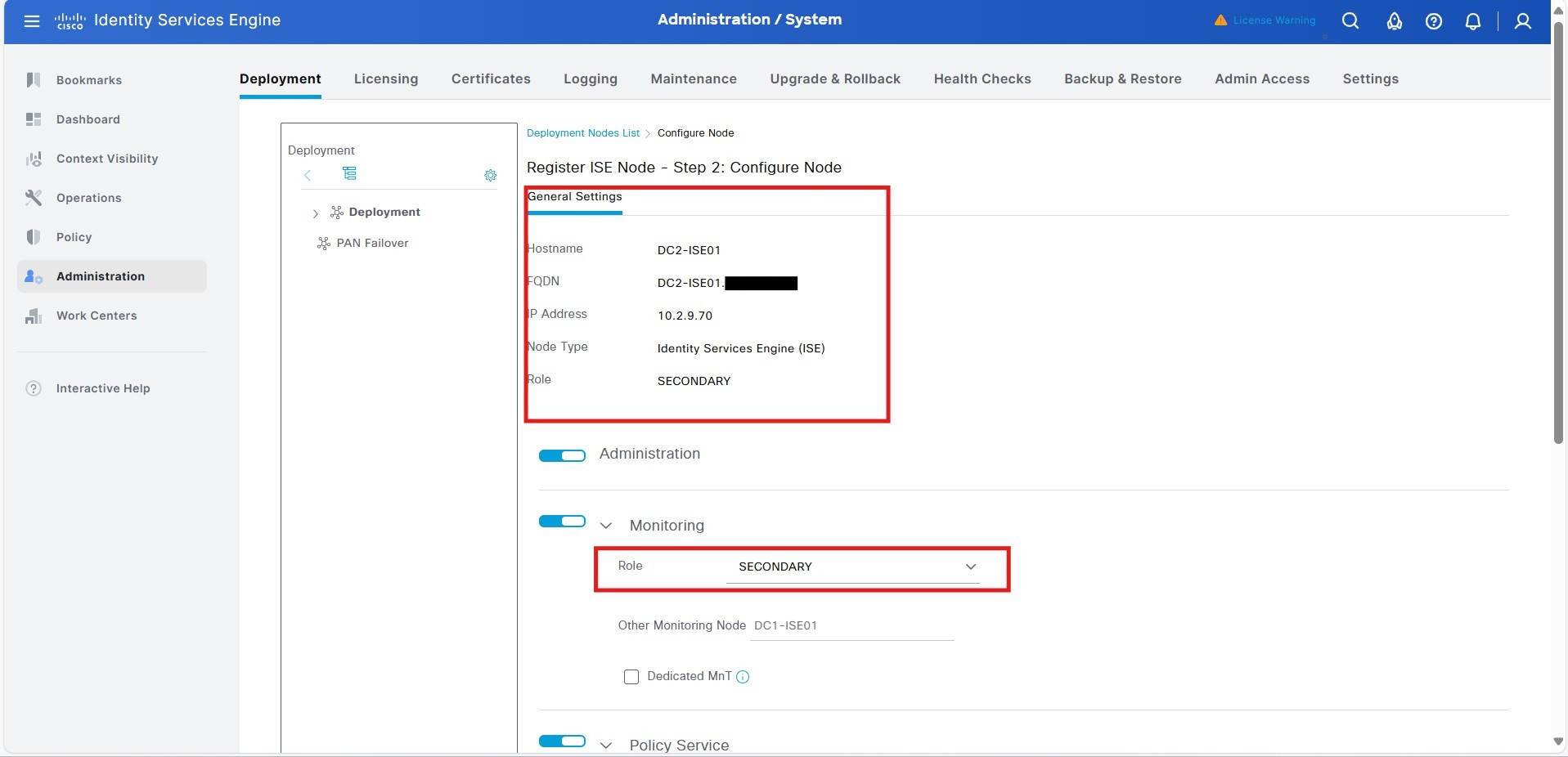Click the Deployment panel gear icon

point(490,175)
